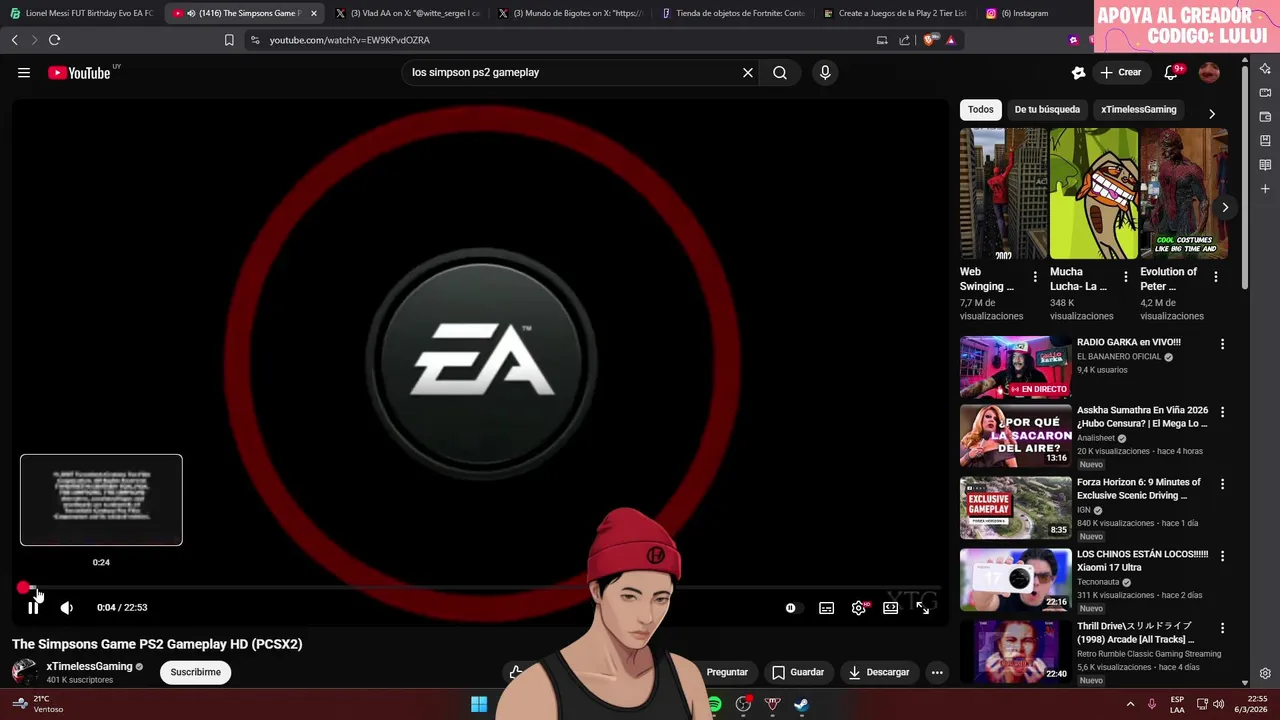Screen dimensions: 1280x720
Task: Click the Crear button
Action: 1120,72
